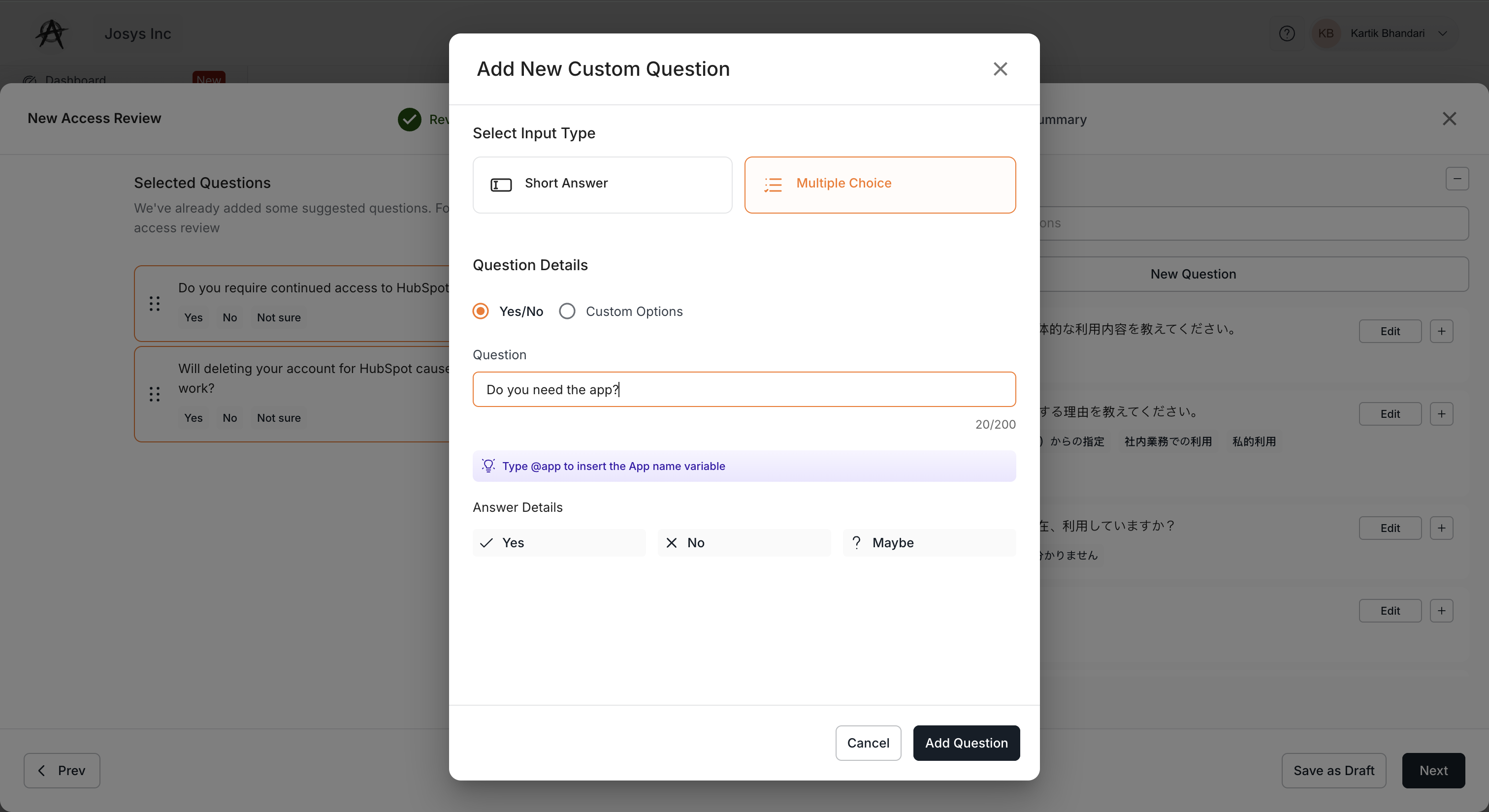Cancel adding the custom question
The height and width of the screenshot is (812, 1489).
tap(868, 743)
